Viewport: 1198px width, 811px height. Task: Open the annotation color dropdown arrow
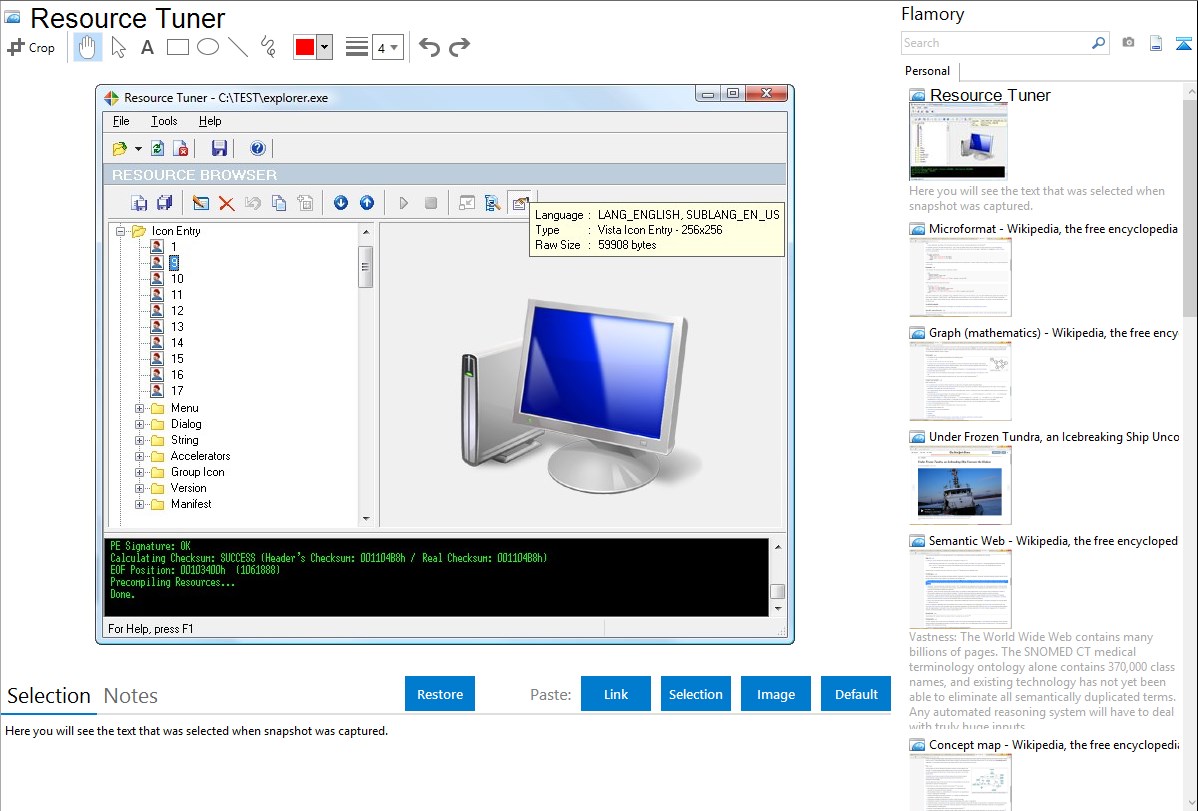tap(324, 47)
